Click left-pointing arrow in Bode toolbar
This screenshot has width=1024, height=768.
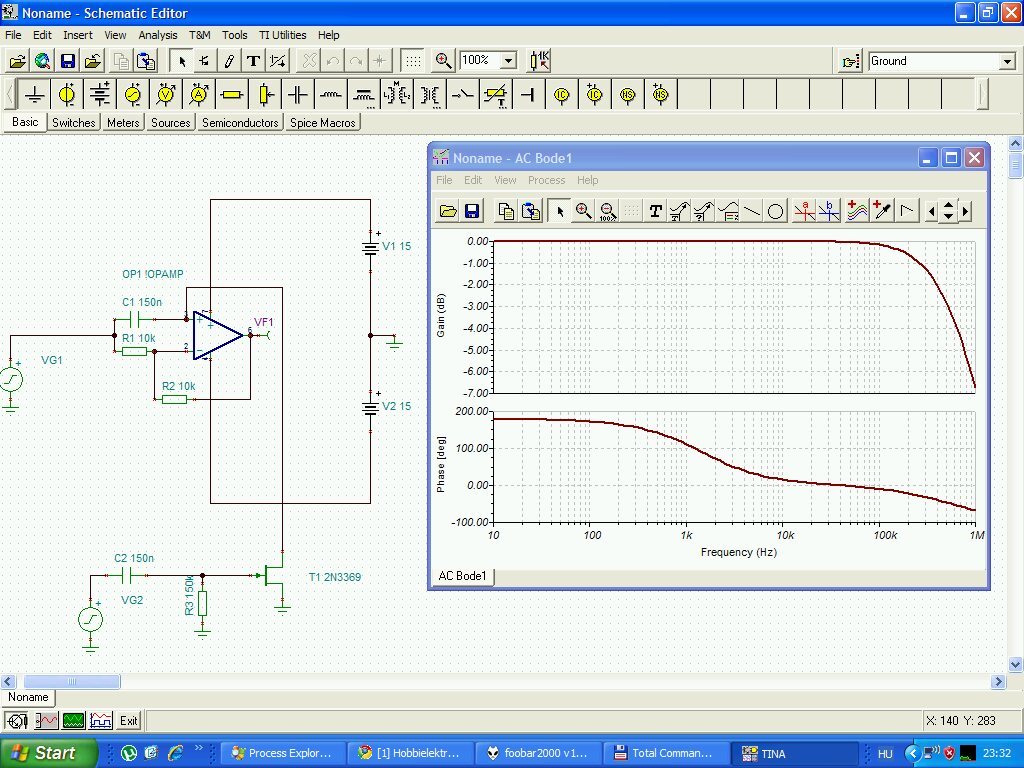(x=931, y=211)
